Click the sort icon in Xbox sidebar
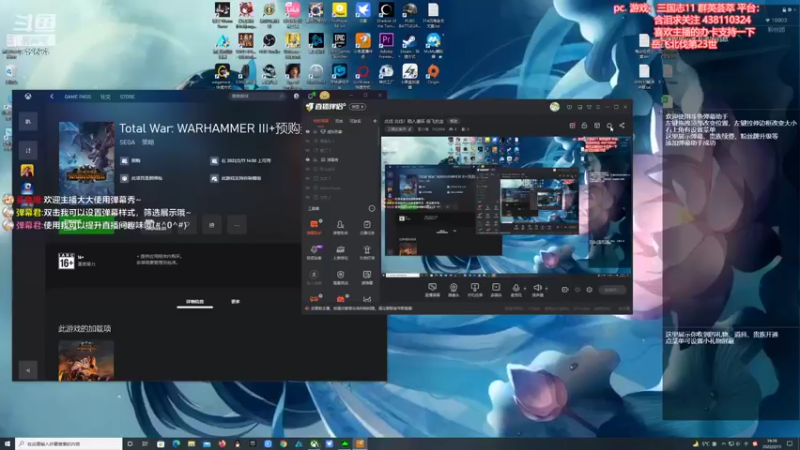The width and height of the screenshot is (800, 450). (x=28, y=150)
